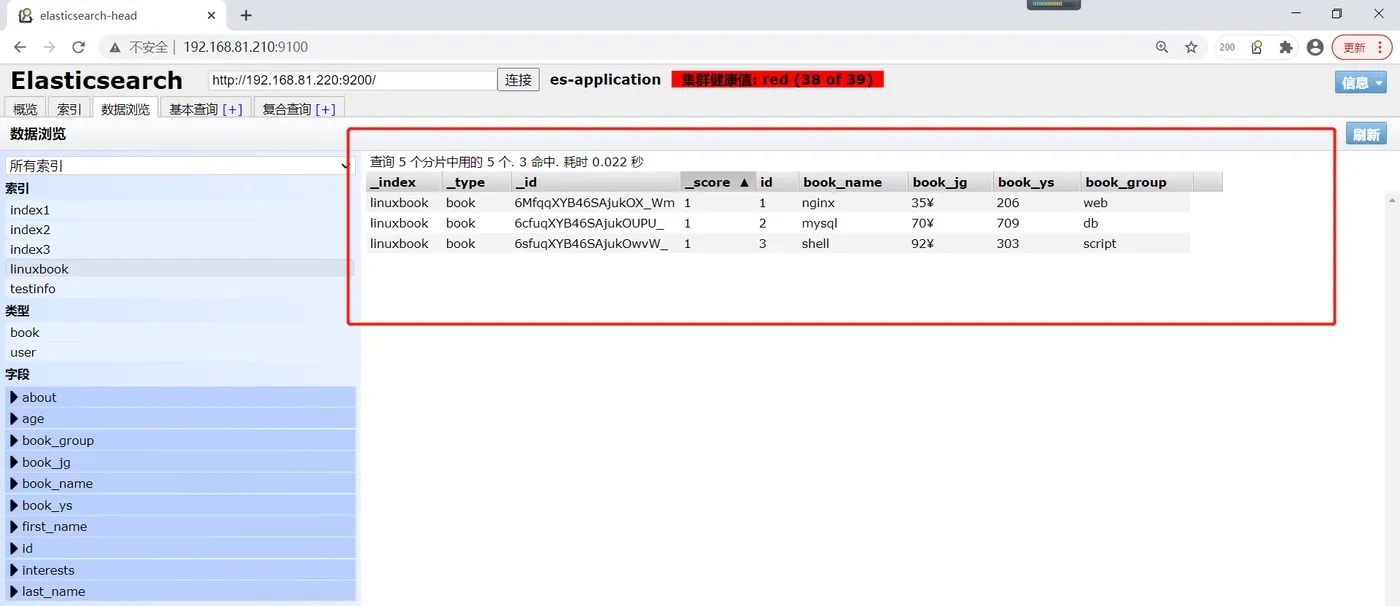Select the book type
1400x606 pixels.
pos(180,332)
